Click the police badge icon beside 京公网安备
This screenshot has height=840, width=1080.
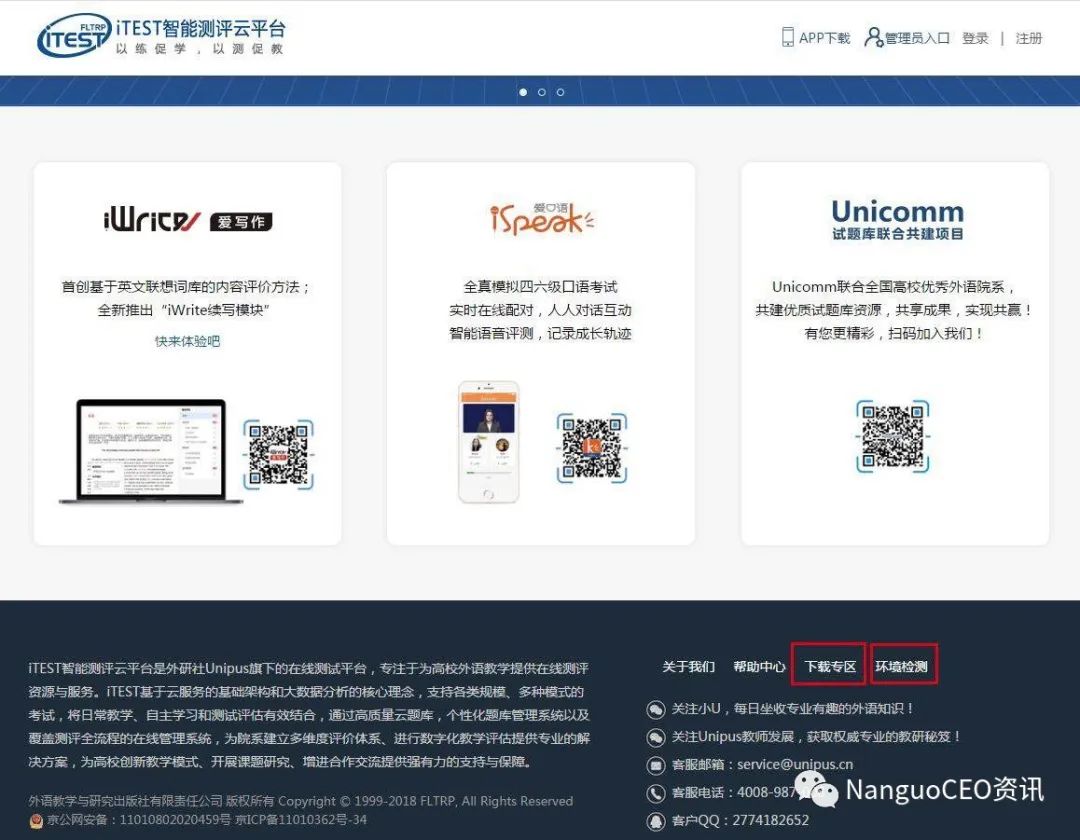point(37,821)
